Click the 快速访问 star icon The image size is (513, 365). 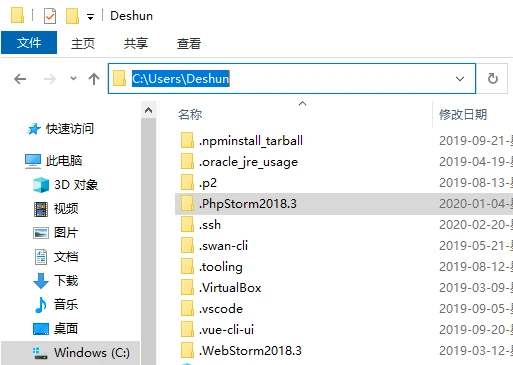[34, 129]
